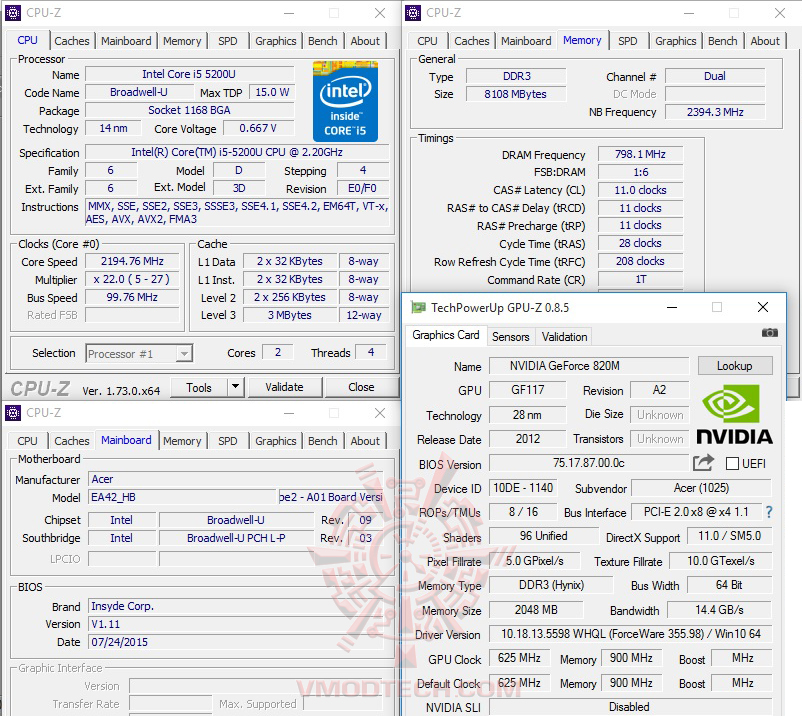Click the Southbridge value Broadwell-U PCH L-P
Viewport: 802px width, 716px height.
236,538
